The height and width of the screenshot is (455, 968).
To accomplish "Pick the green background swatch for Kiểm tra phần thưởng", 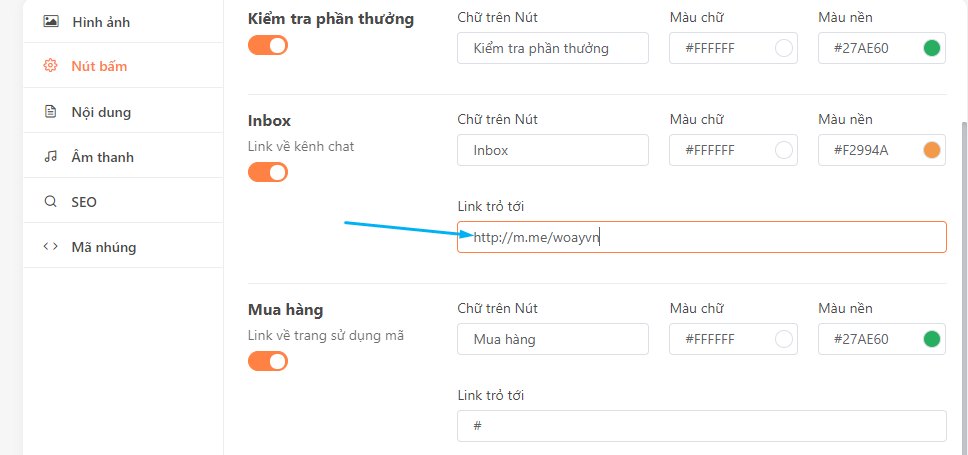I will tap(932, 48).
